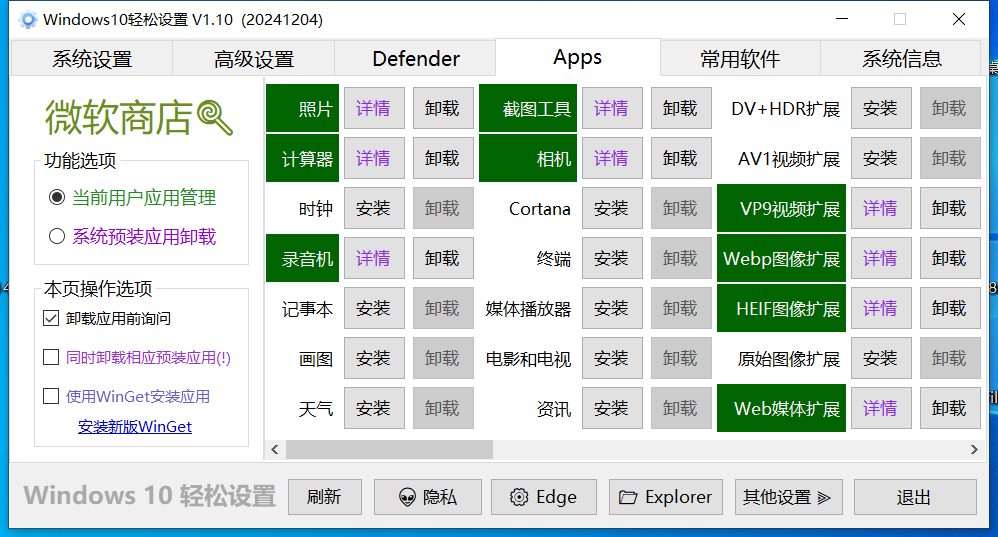Enable 使用WinGet安装应用 checkbox

51,396
